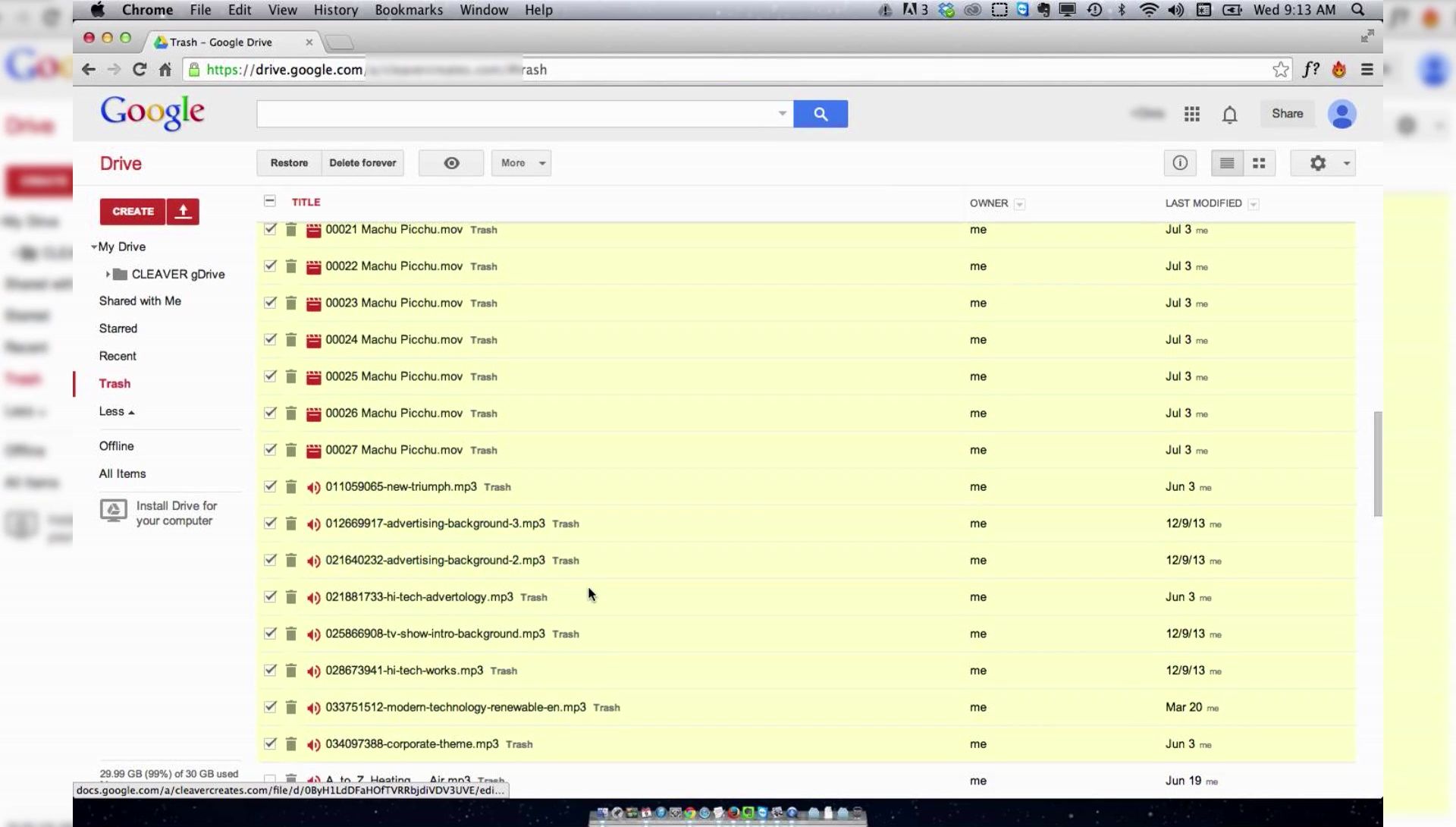Open the More dropdown in toolbar
Image resolution: width=1456 pixels, height=827 pixels.
tap(521, 163)
